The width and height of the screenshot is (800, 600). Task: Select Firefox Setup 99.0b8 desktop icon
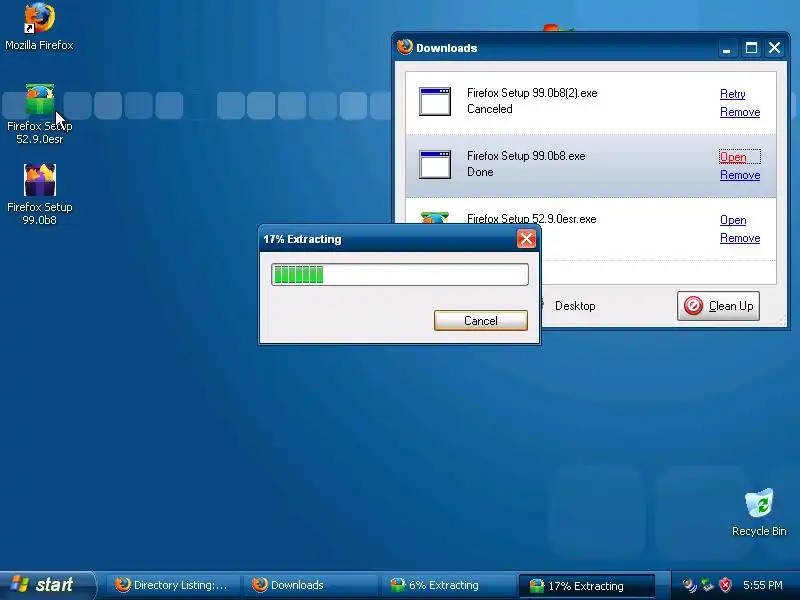pos(39,194)
